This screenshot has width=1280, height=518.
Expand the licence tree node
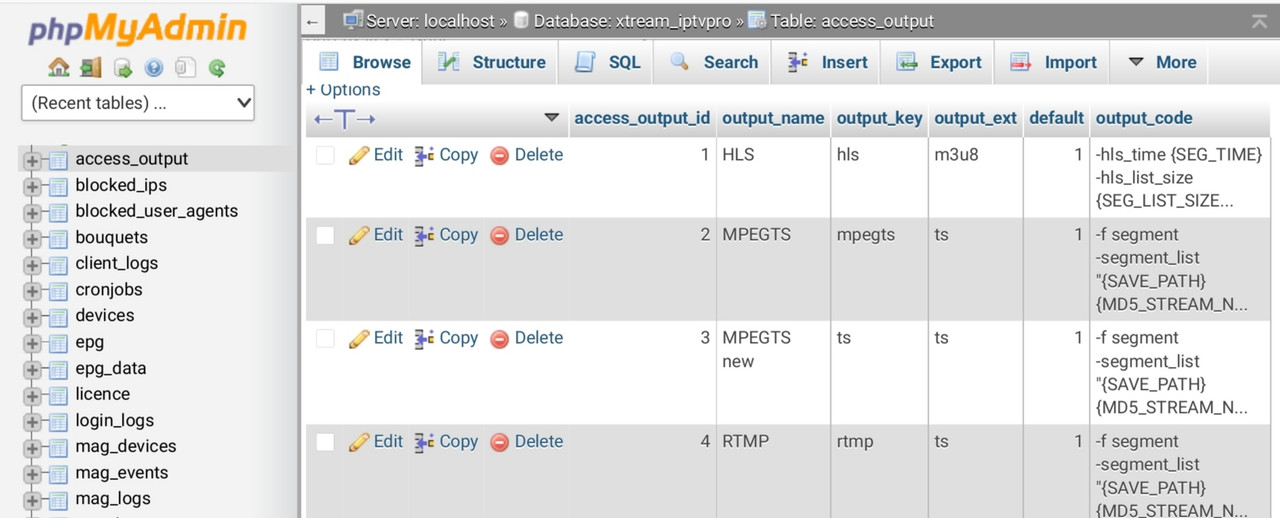click(x=32, y=395)
